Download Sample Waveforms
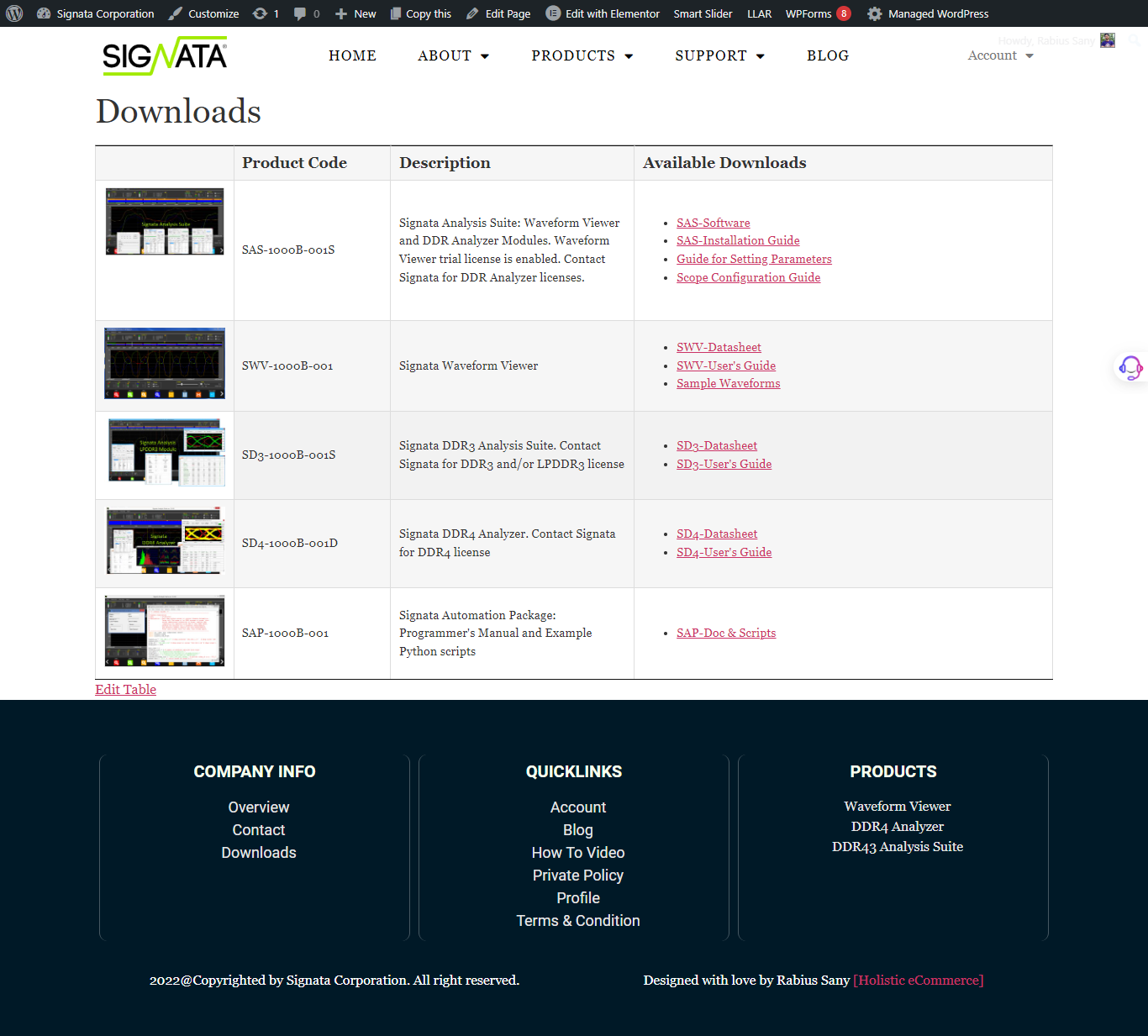 (728, 383)
